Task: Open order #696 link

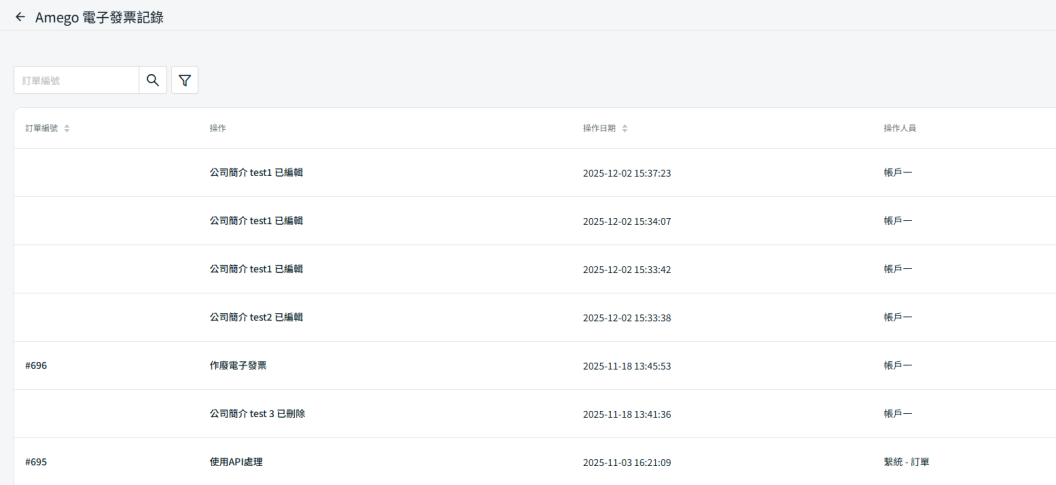Action: click(x=36, y=365)
